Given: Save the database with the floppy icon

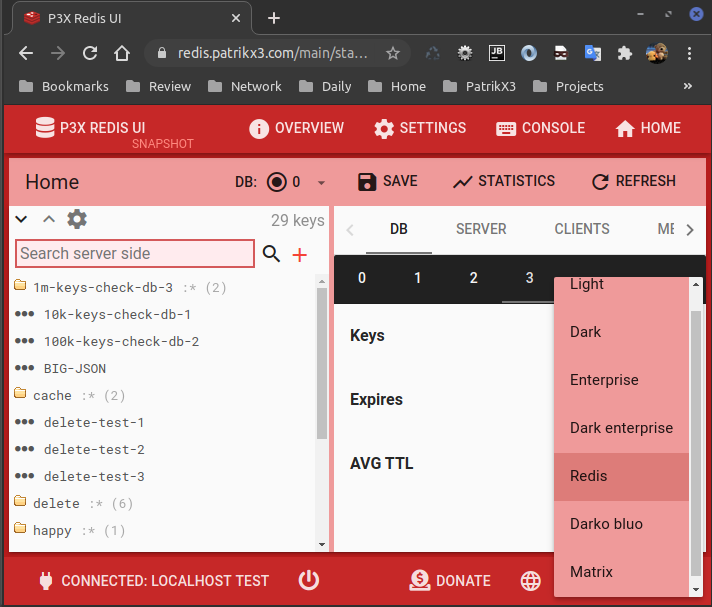Looking at the screenshot, I should point(367,182).
